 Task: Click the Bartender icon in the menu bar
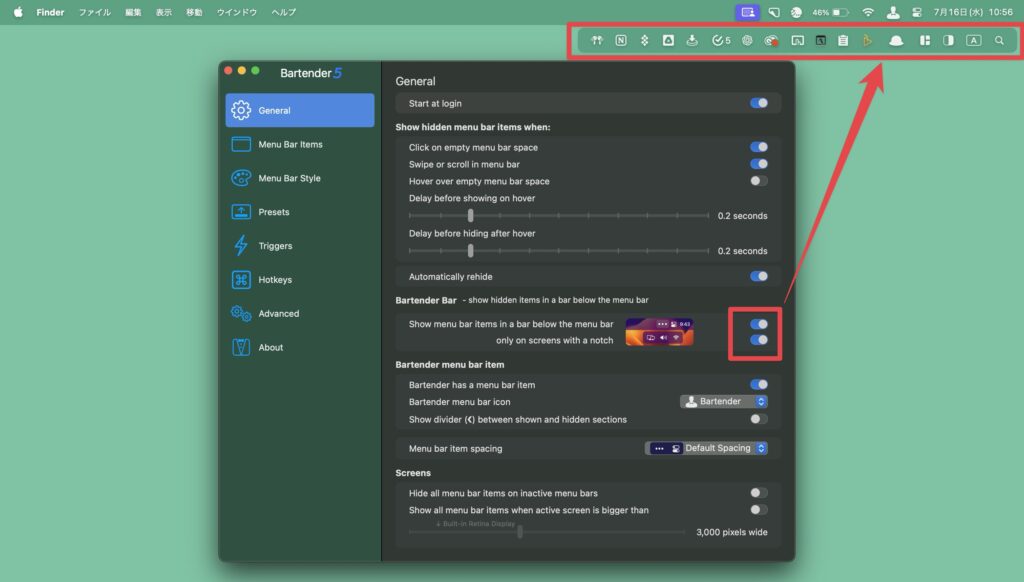893,12
